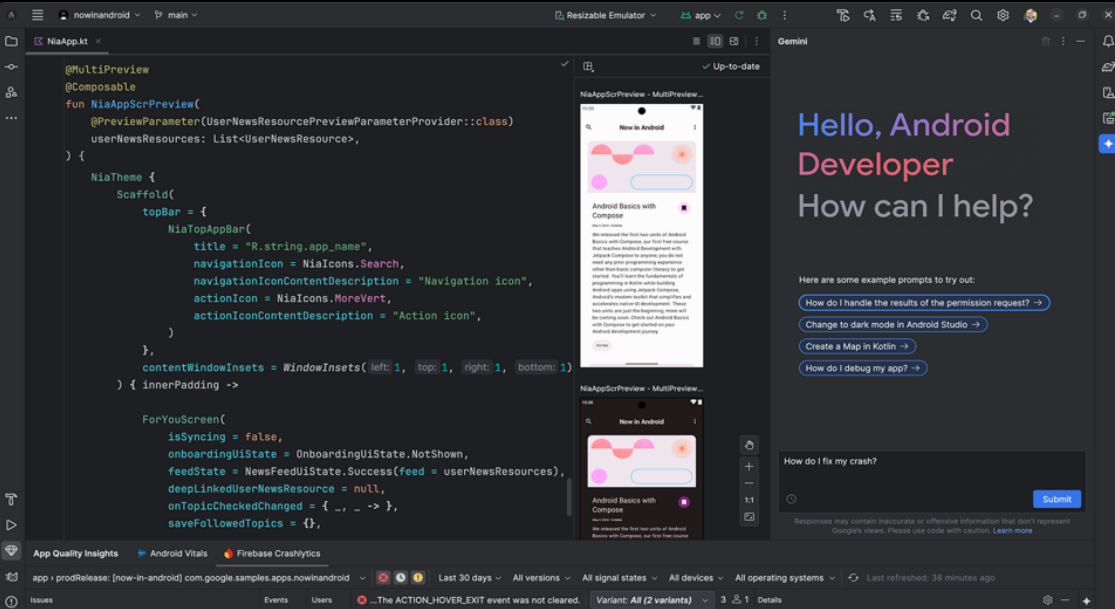Choose Change to dark mode prompt
The image size is (1115, 609).
coord(892,324)
